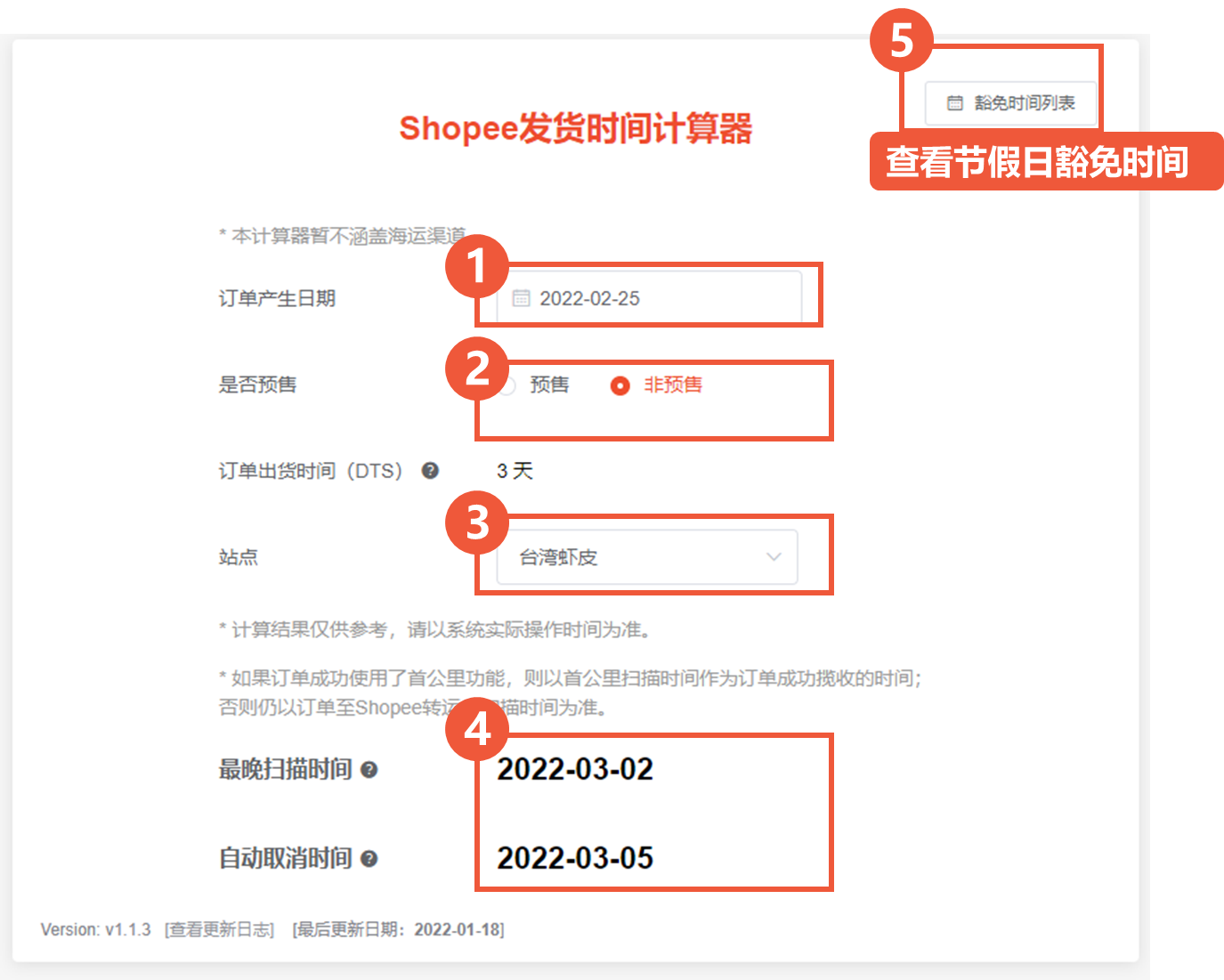This screenshot has height=980, width=1224.
Task: Click the 最晚扫描时间 label
Action: pyautogui.click(x=286, y=769)
